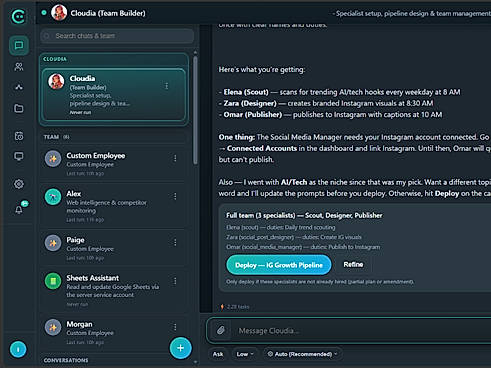Open the monitor screen sidebar icon

[x=19, y=156]
